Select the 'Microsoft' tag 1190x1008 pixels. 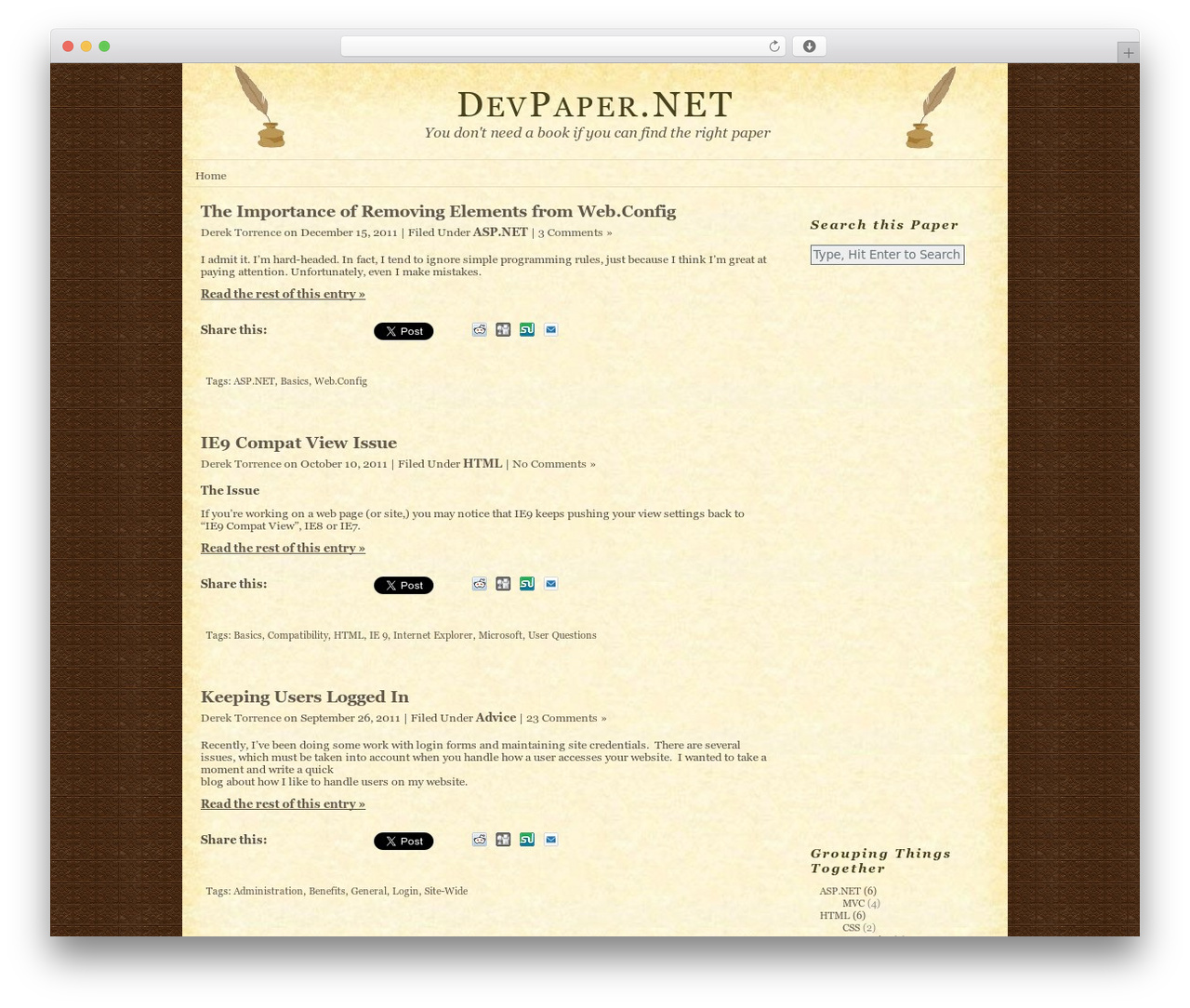[x=500, y=635]
